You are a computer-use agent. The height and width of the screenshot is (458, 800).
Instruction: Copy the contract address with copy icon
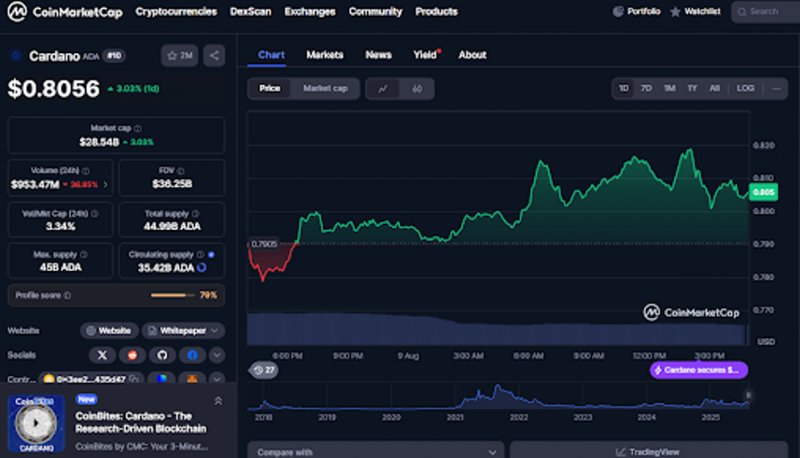134,379
